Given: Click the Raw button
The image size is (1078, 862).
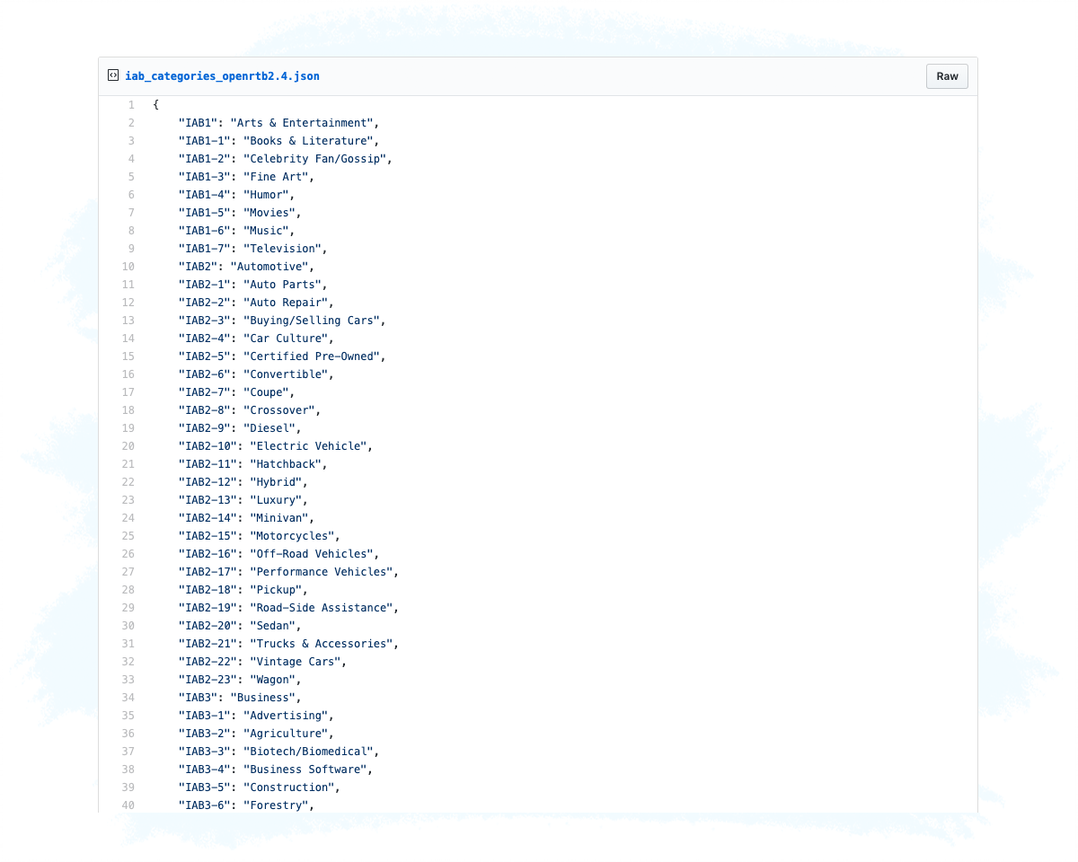Looking at the screenshot, I should 947,76.
